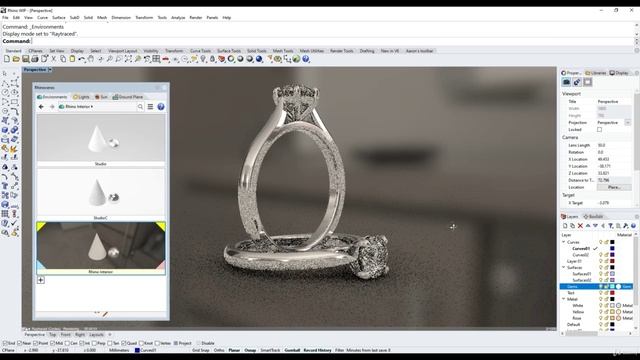Click the filter funnel icon in Layers panel
640x360 pixels.
[611, 226]
